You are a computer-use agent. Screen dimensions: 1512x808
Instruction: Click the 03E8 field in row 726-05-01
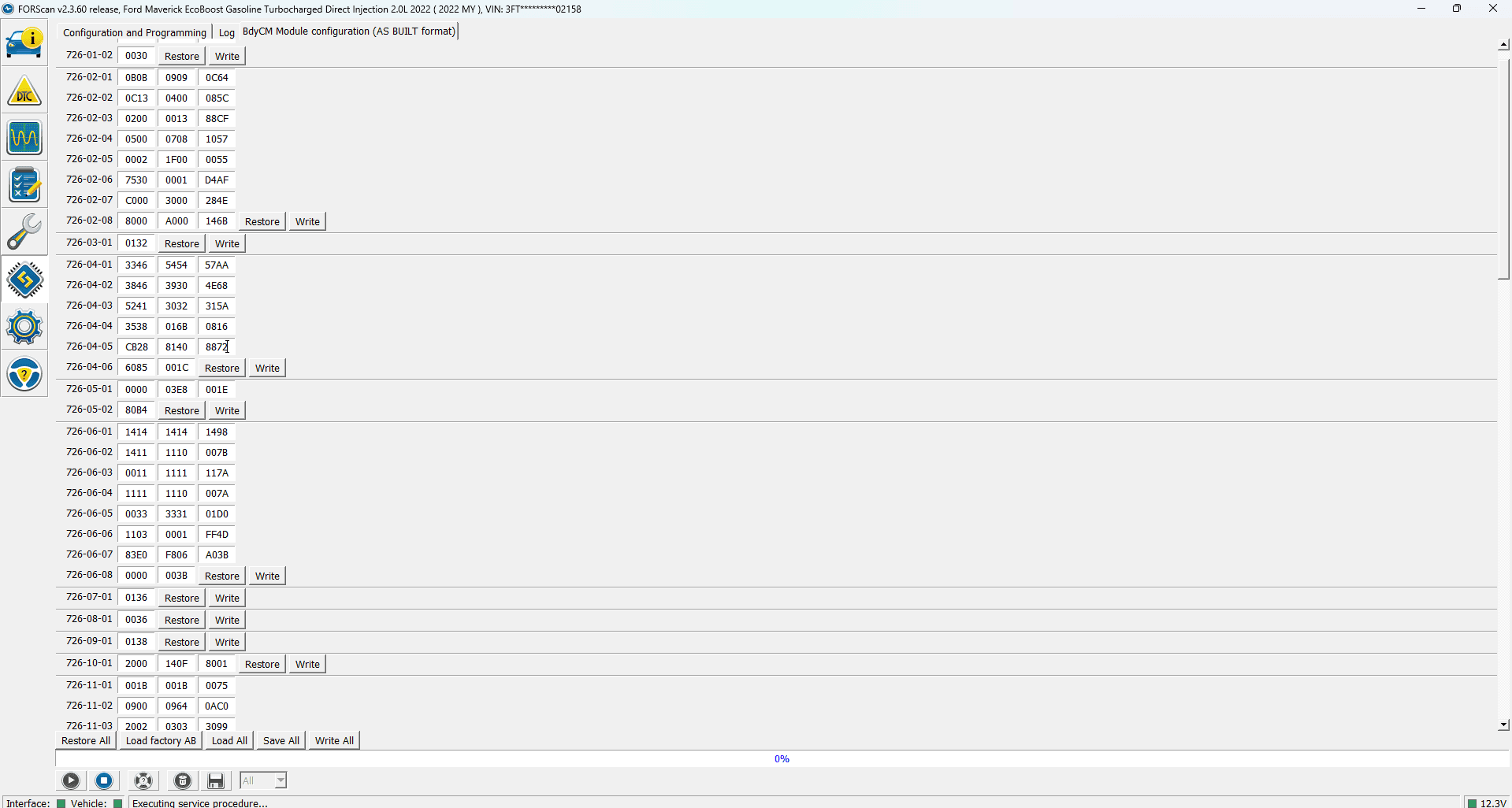pos(176,389)
